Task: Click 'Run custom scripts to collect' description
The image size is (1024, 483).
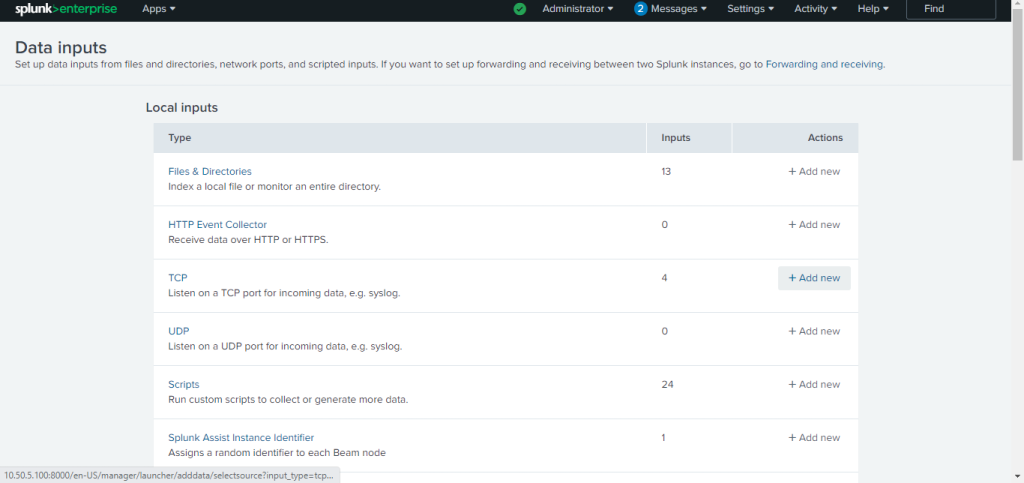Action: 288,399
